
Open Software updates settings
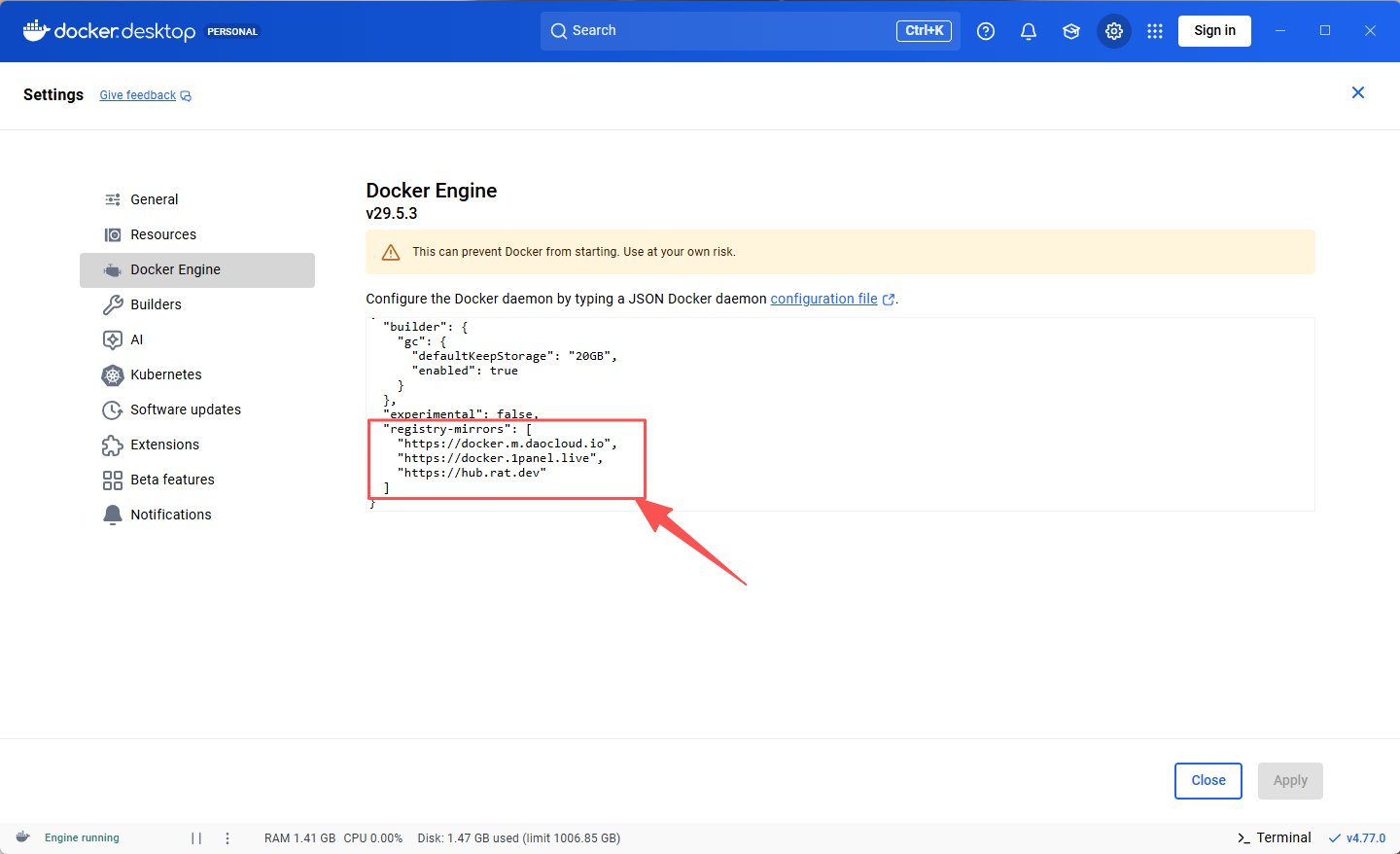point(197,409)
